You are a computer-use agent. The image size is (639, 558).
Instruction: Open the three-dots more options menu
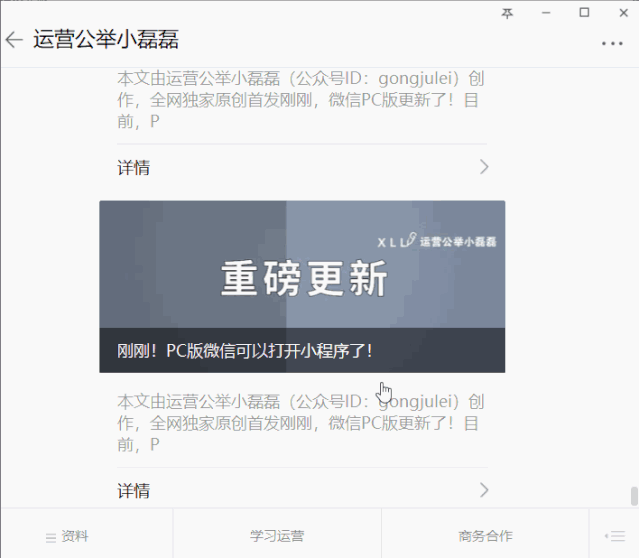(x=612, y=43)
